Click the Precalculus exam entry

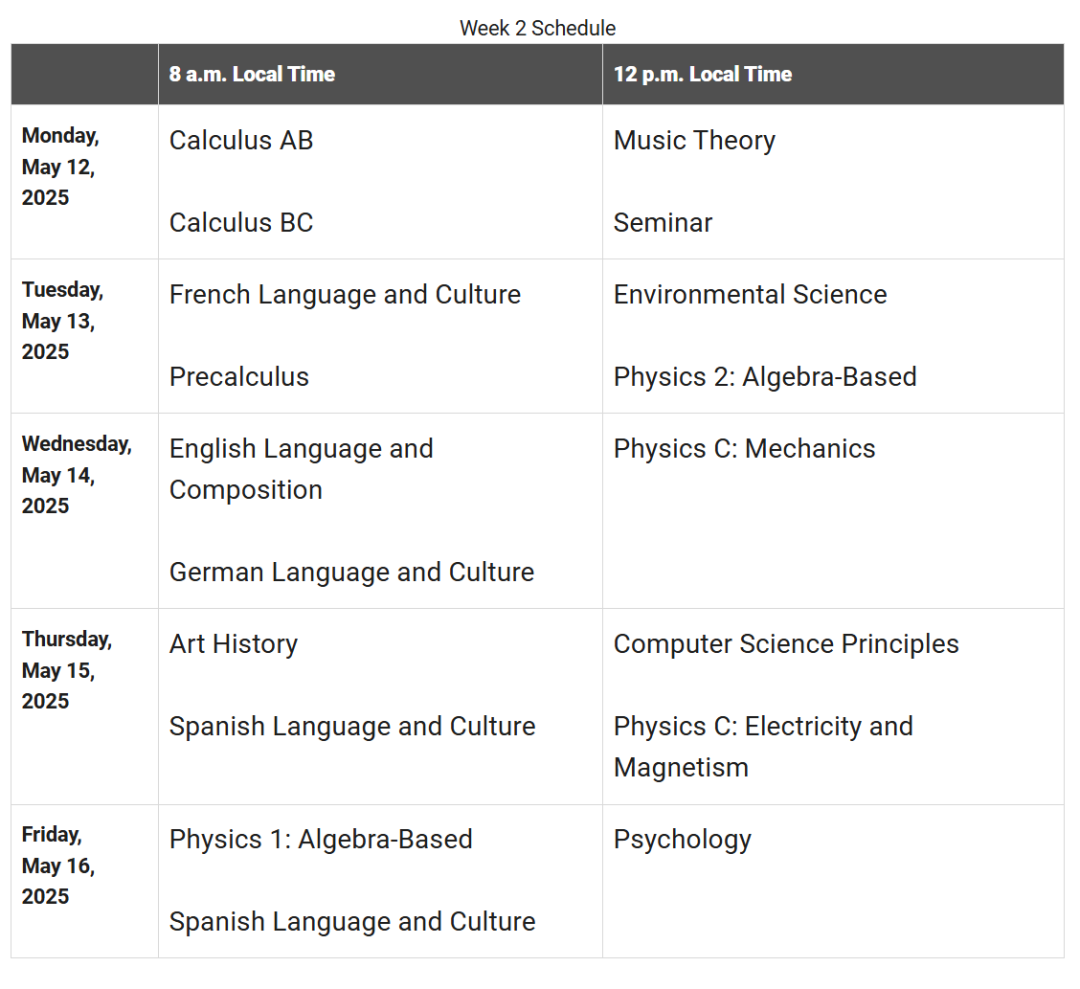(x=239, y=377)
